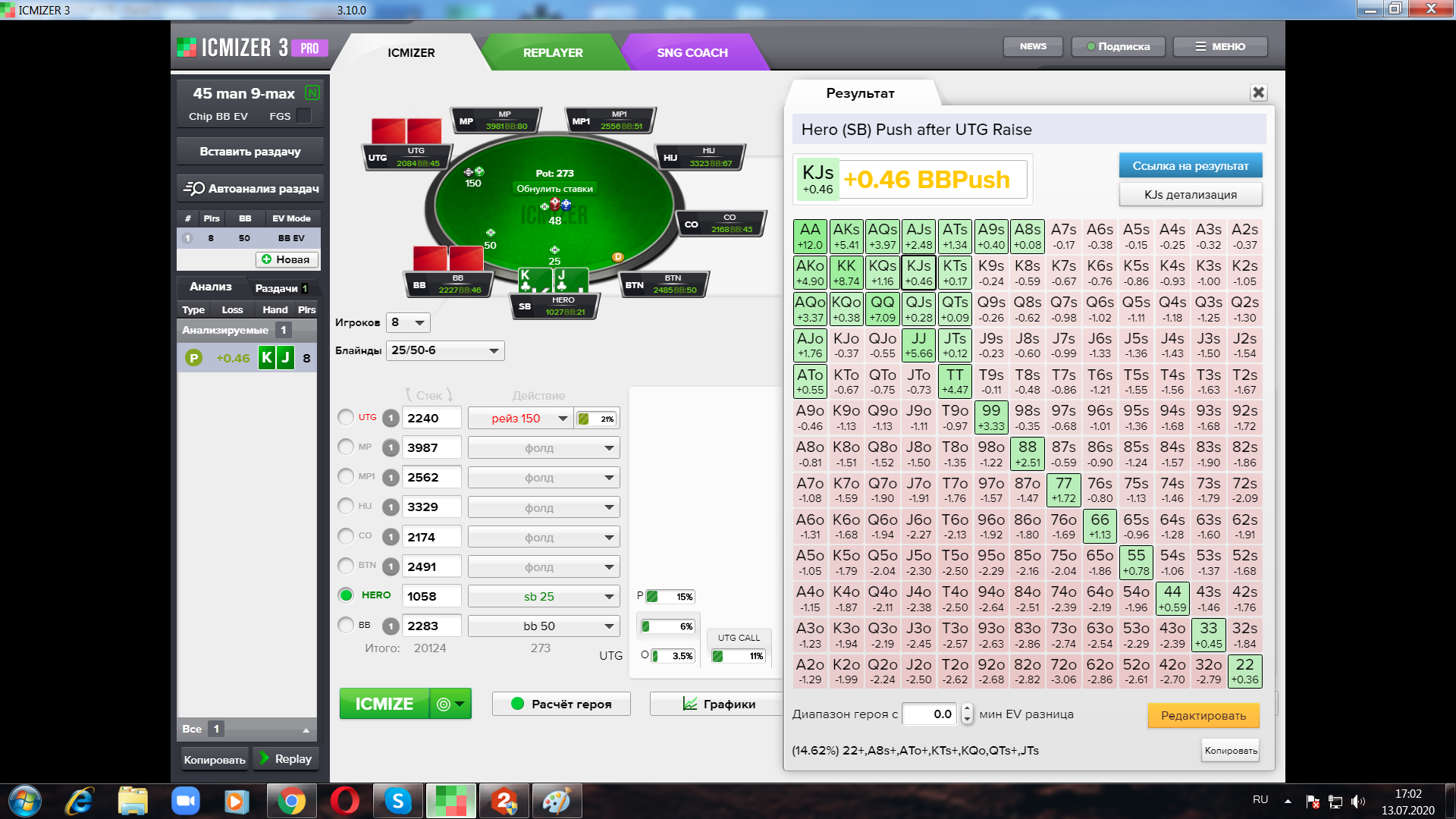Click the dealer button chip on table
This screenshot has width=1456, height=819.
click(x=618, y=257)
